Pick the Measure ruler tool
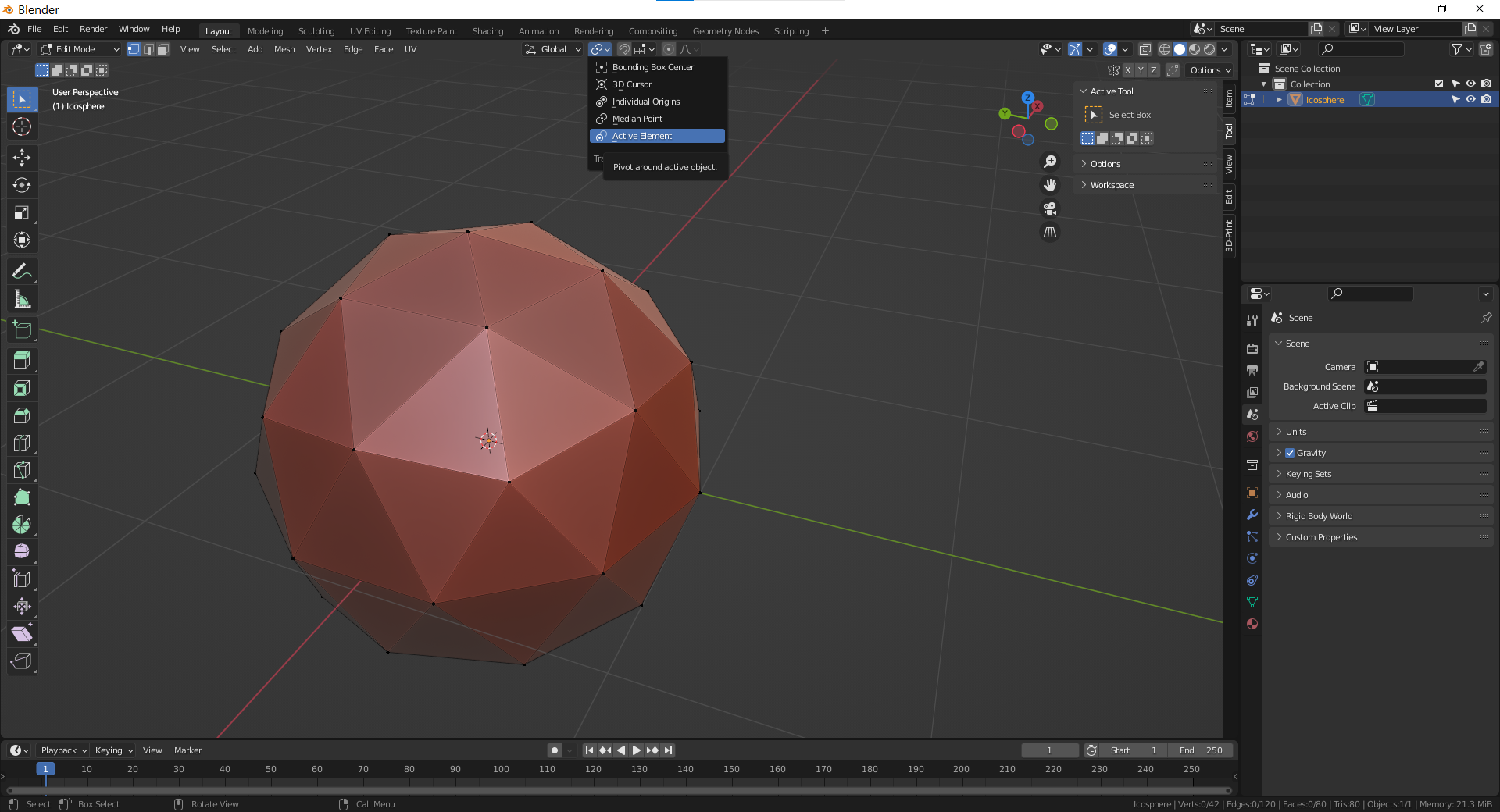This screenshot has height=812, width=1500. 22,299
